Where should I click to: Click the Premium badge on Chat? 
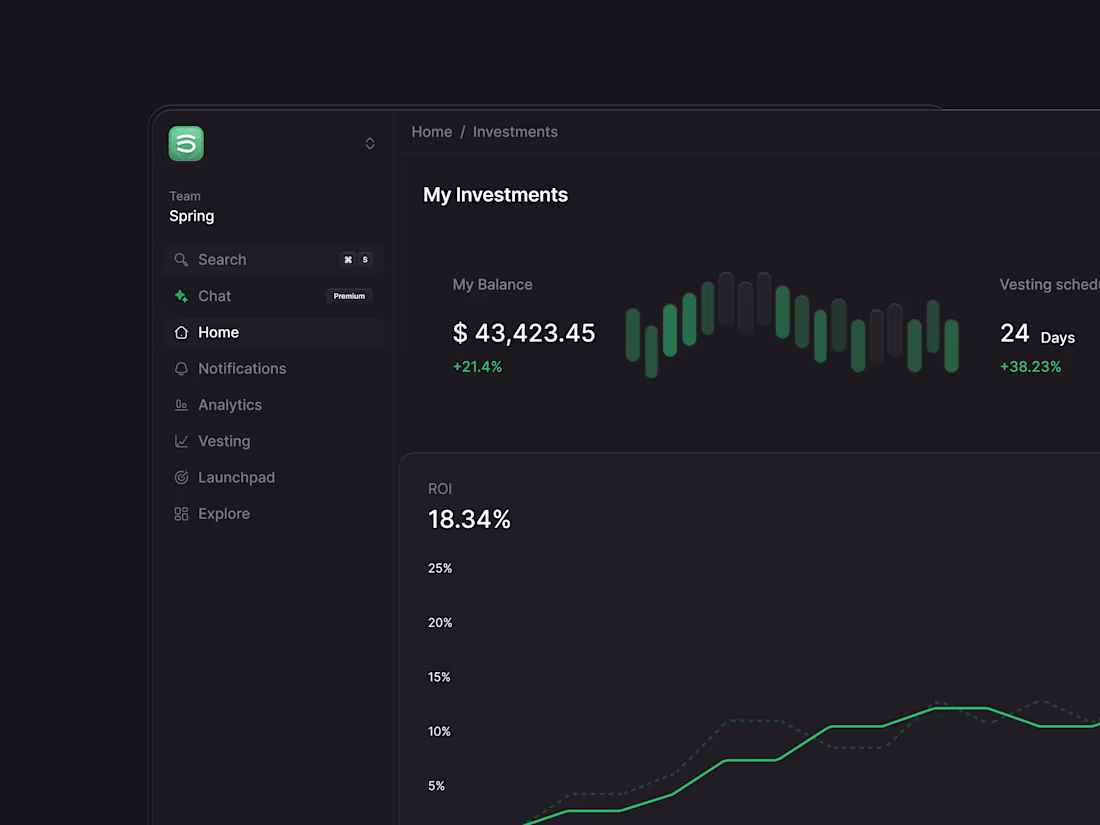tap(349, 296)
